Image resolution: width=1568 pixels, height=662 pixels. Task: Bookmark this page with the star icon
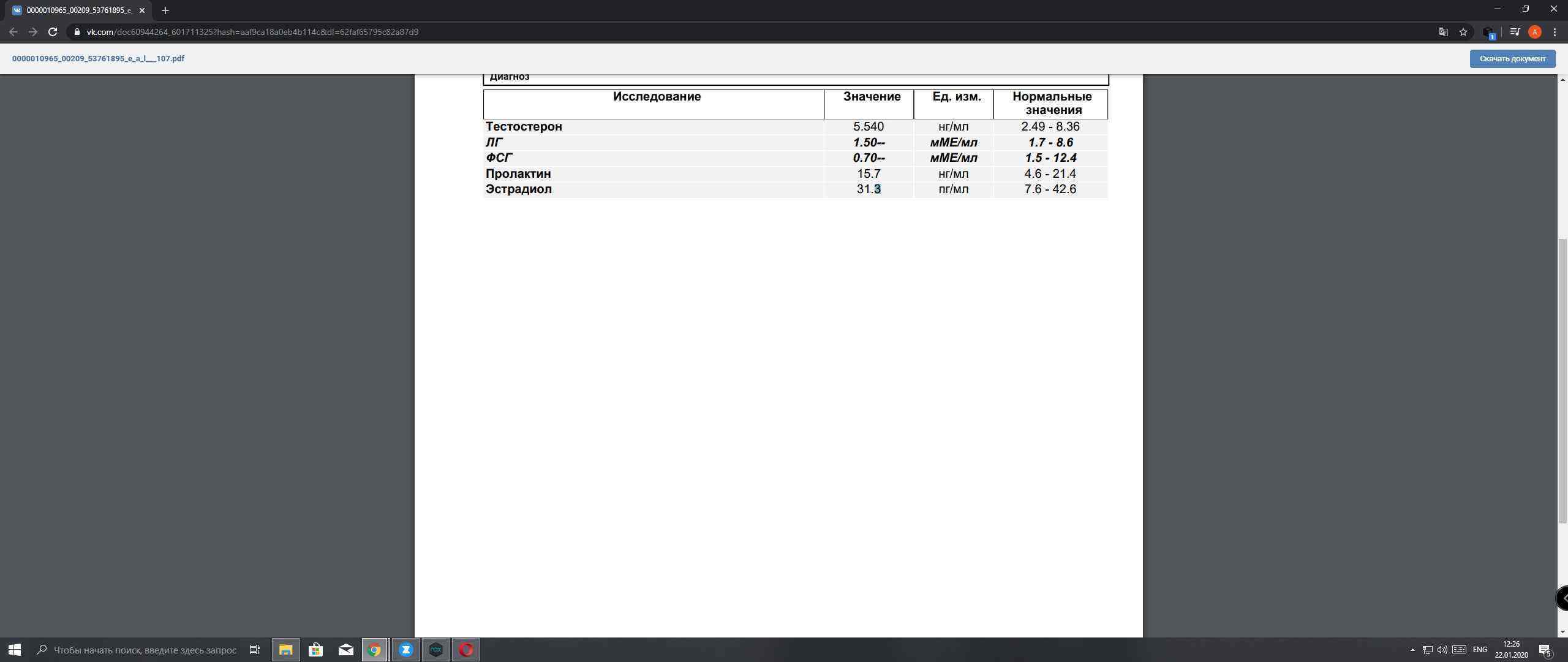click(1463, 32)
